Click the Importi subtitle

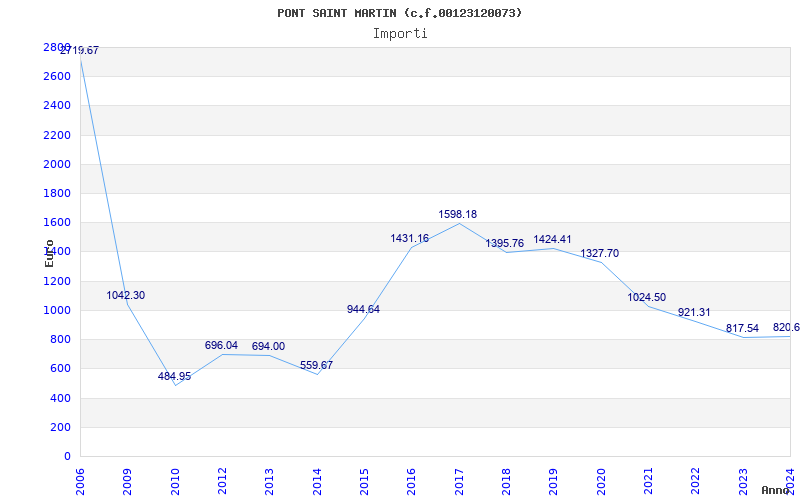[400, 33]
